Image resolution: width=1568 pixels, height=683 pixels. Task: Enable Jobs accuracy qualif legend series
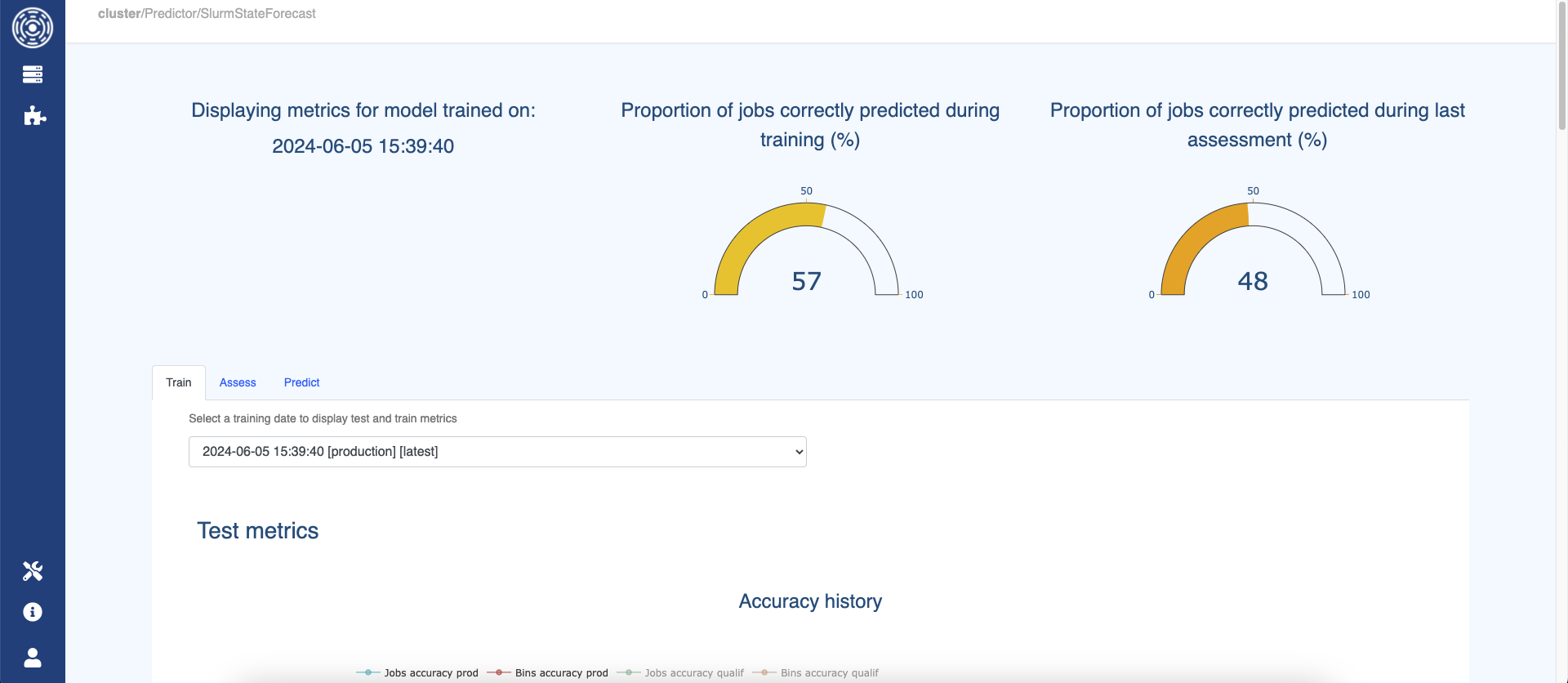point(680,673)
